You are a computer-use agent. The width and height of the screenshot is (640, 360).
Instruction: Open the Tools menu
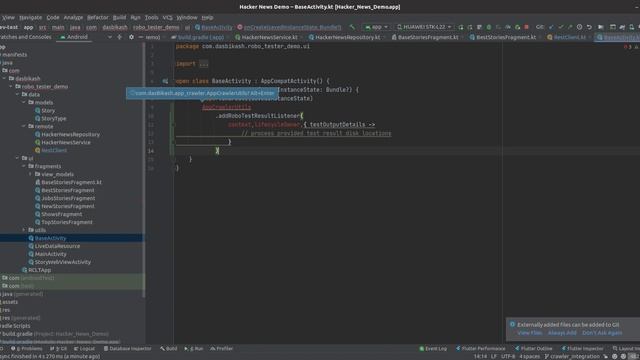151,18
